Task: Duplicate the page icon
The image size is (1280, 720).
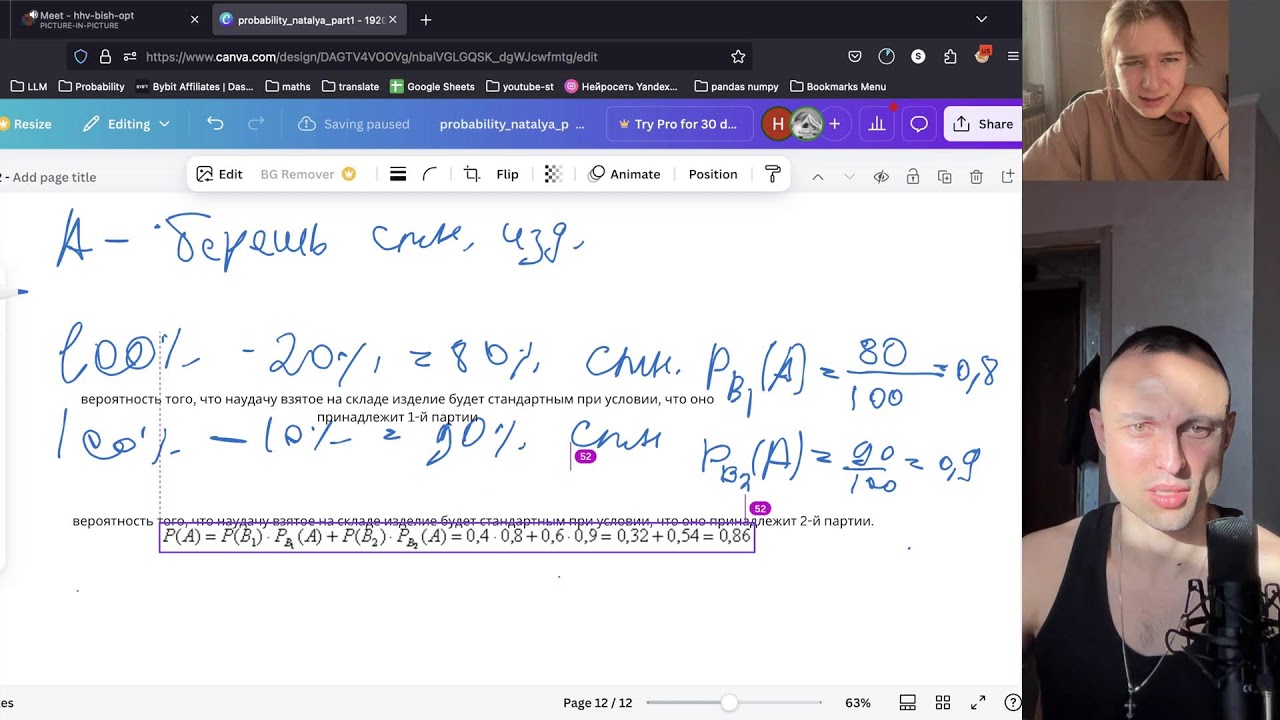Action: (x=944, y=177)
